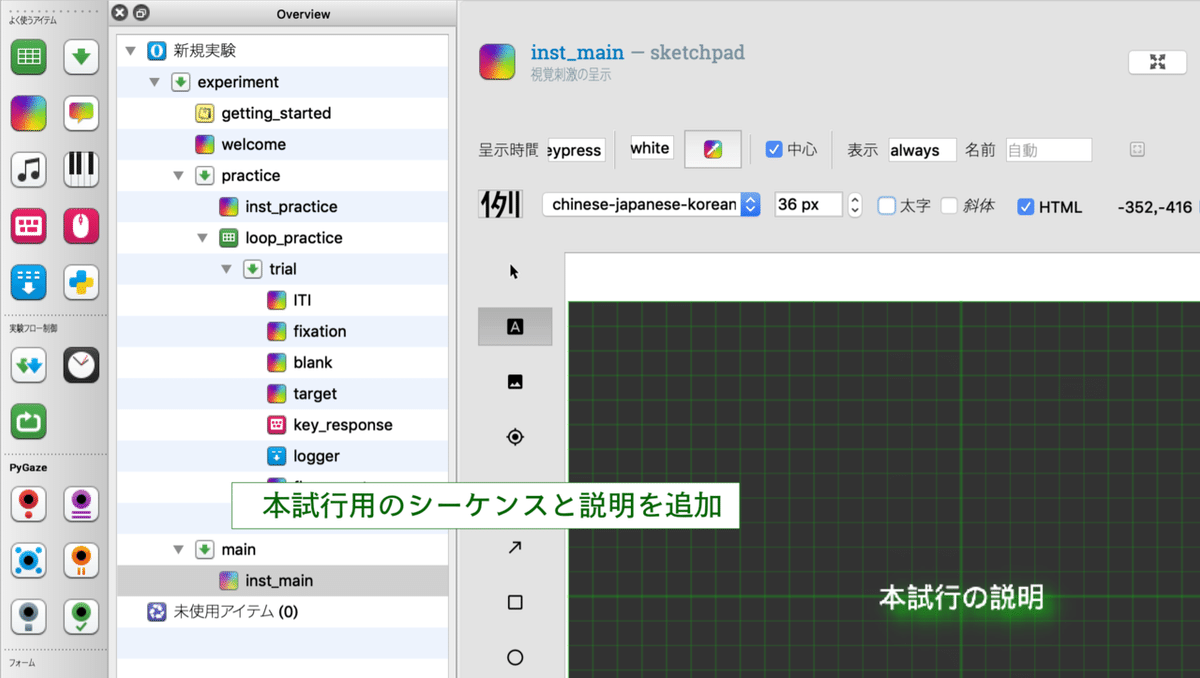The width and height of the screenshot is (1200, 678).
Task: Click the 例 font preview icon
Action: tap(499, 204)
